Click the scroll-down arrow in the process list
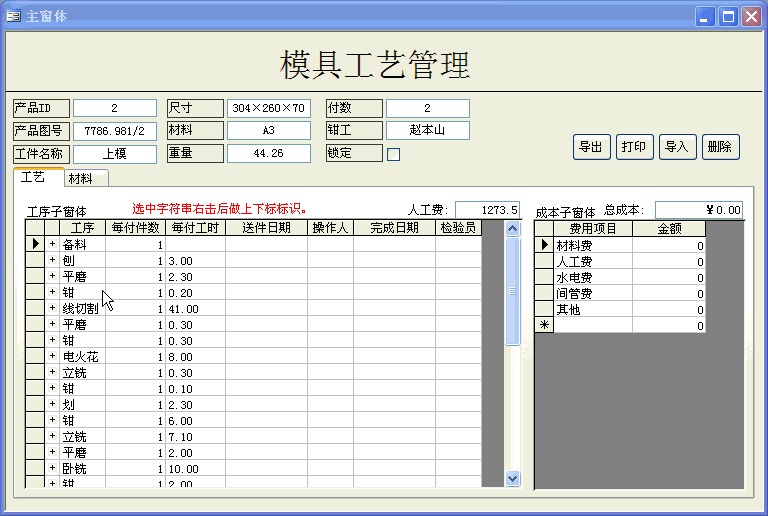 [x=513, y=478]
